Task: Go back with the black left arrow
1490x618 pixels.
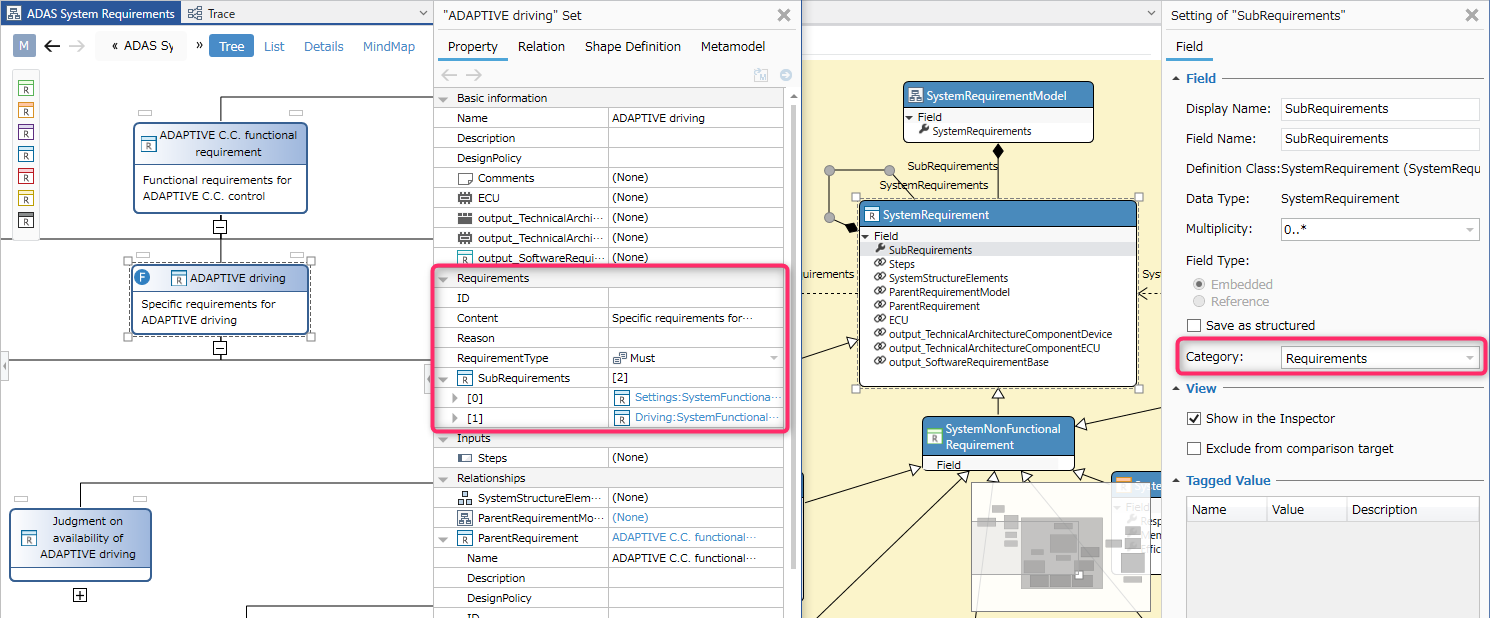Action: pyautogui.click(x=52, y=46)
